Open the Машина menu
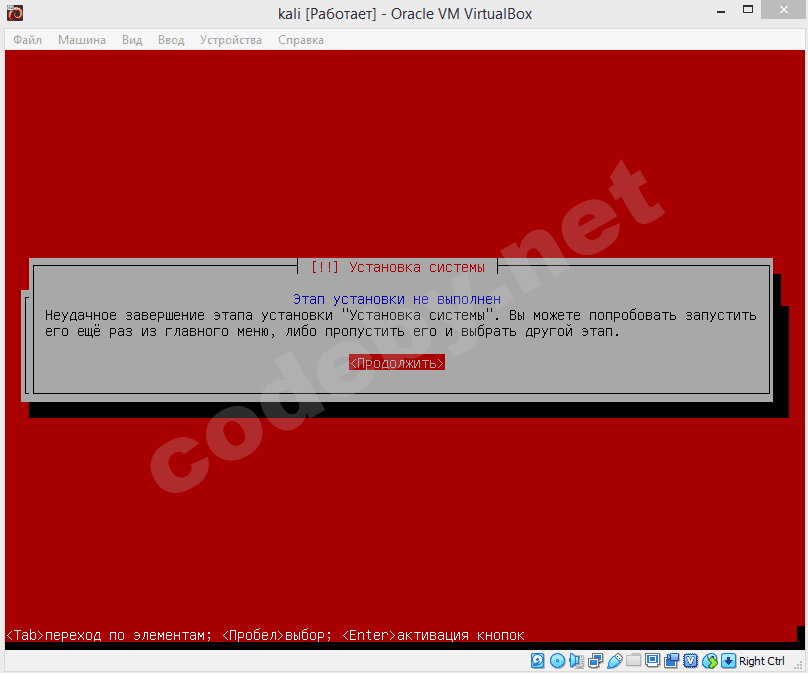The width and height of the screenshot is (808, 673). coord(81,40)
